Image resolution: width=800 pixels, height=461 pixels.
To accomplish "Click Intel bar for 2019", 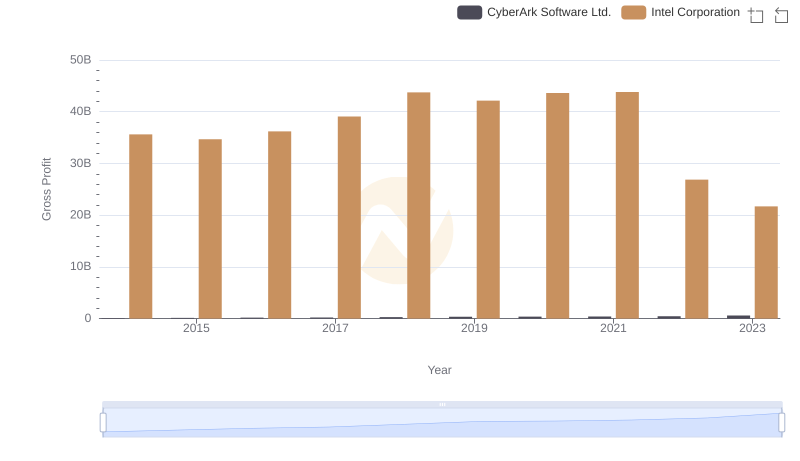I will (x=488, y=210).
